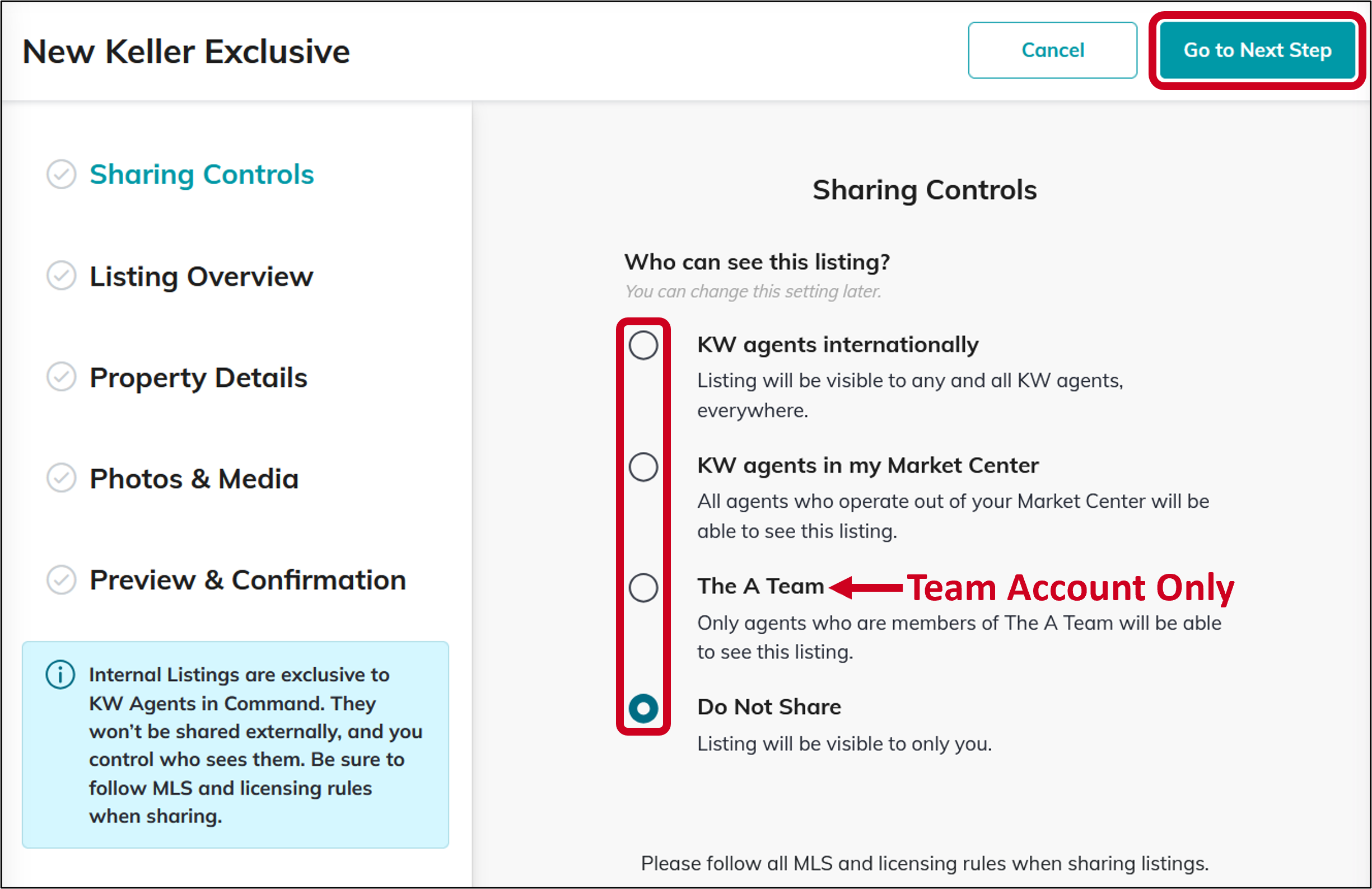Image resolution: width=1372 pixels, height=889 pixels.
Task: Switch to Photos & Media step
Action: pos(194,479)
